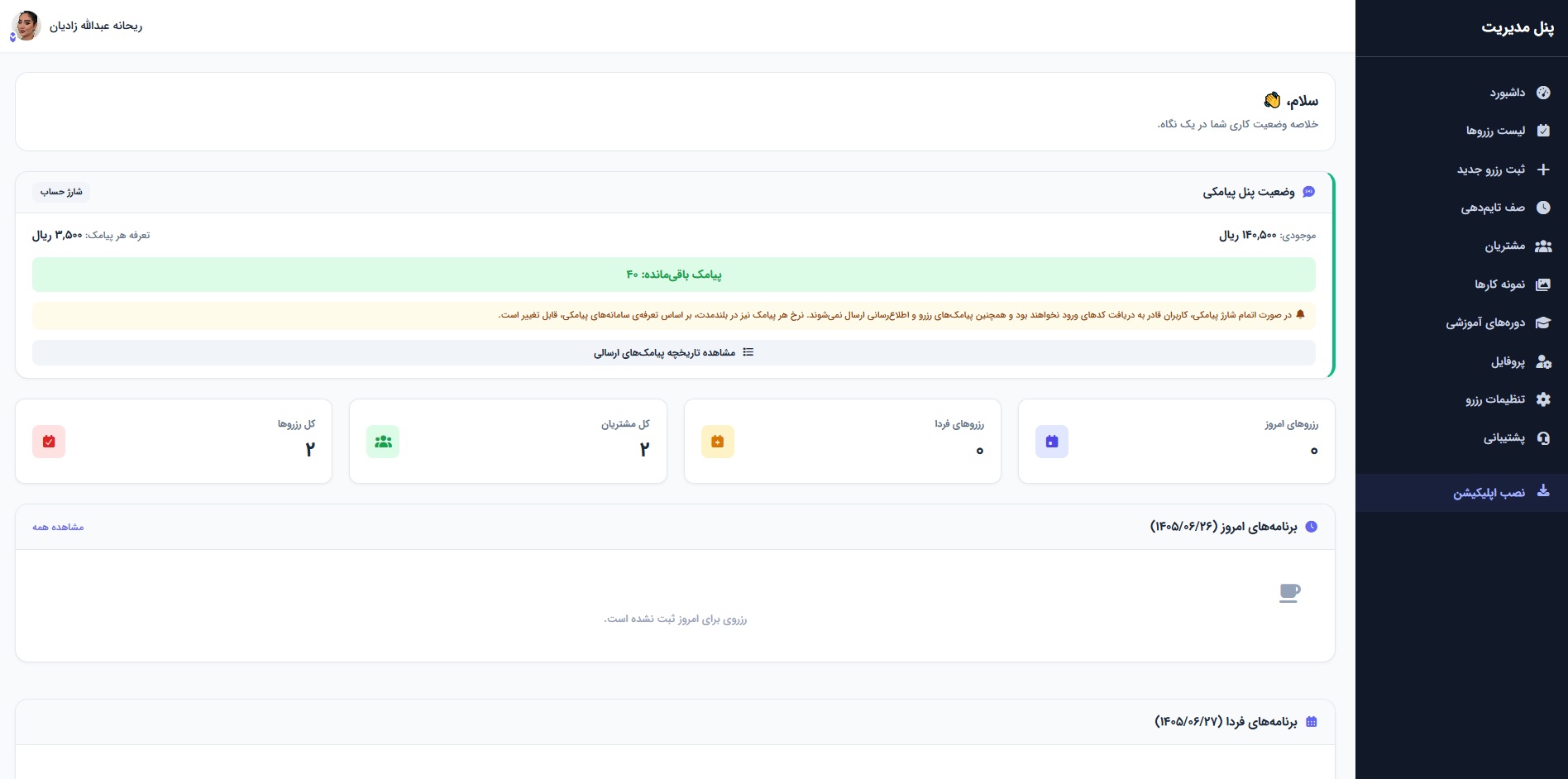Click the پیامک باقی‌مانده: ۴۰ green bar

coord(673,275)
